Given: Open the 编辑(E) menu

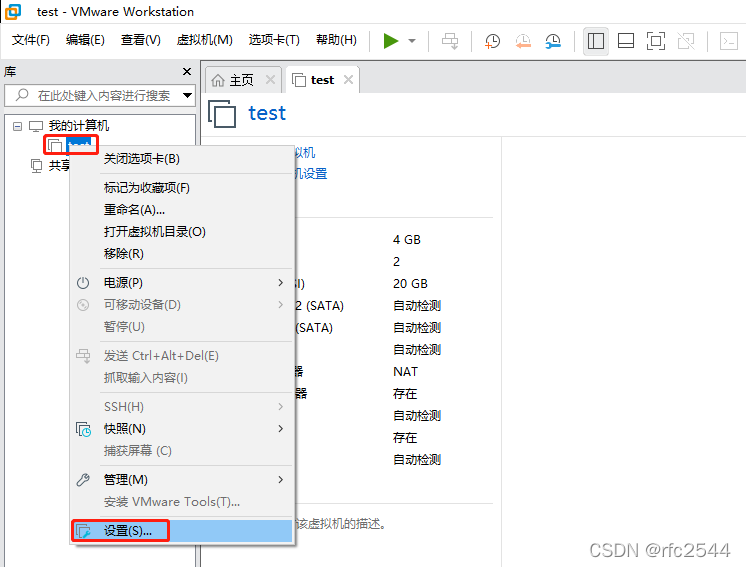Looking at the screenshot, I should point(85,40).
